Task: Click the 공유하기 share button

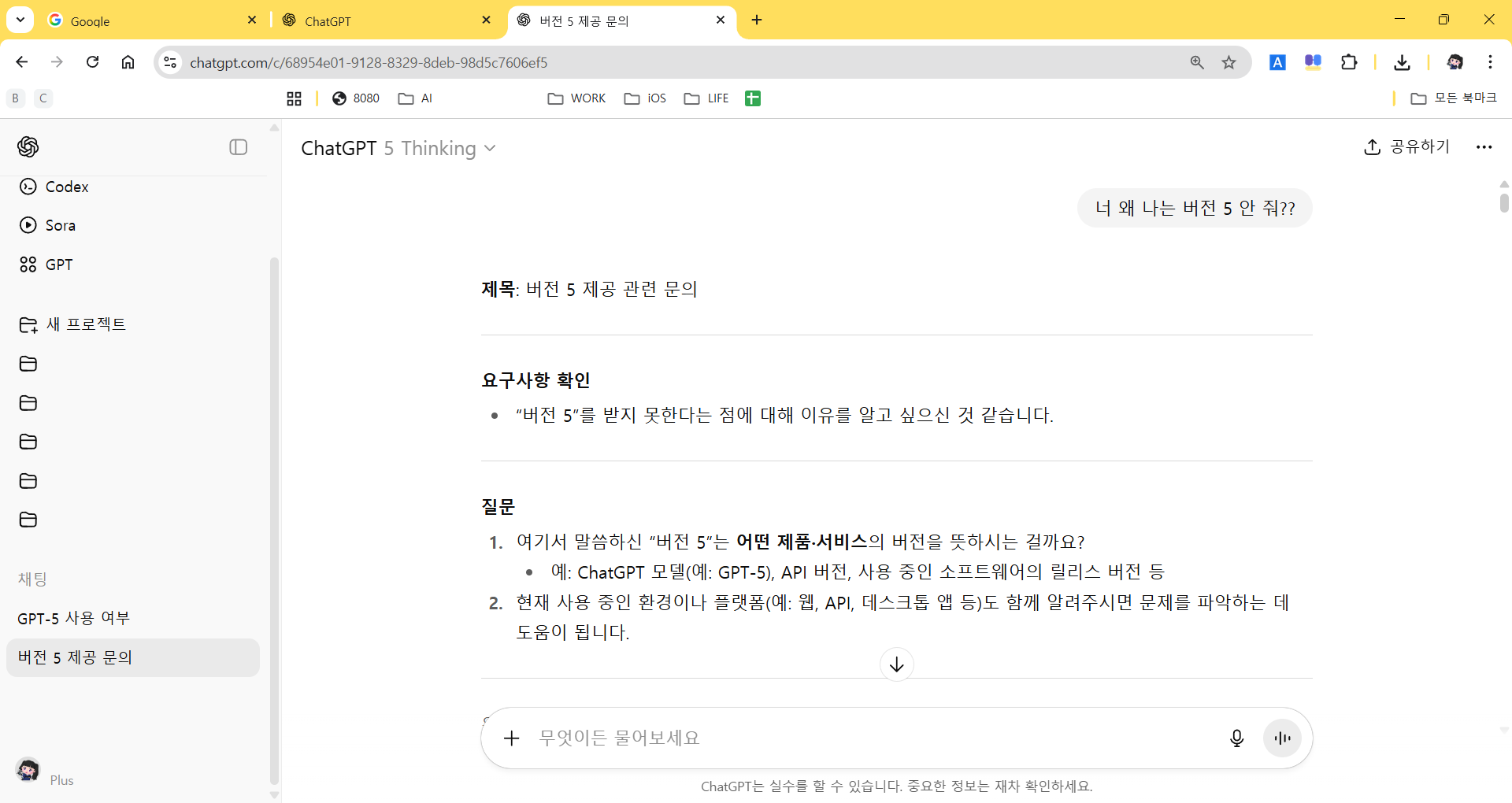Action: [x=1406, y=146]
